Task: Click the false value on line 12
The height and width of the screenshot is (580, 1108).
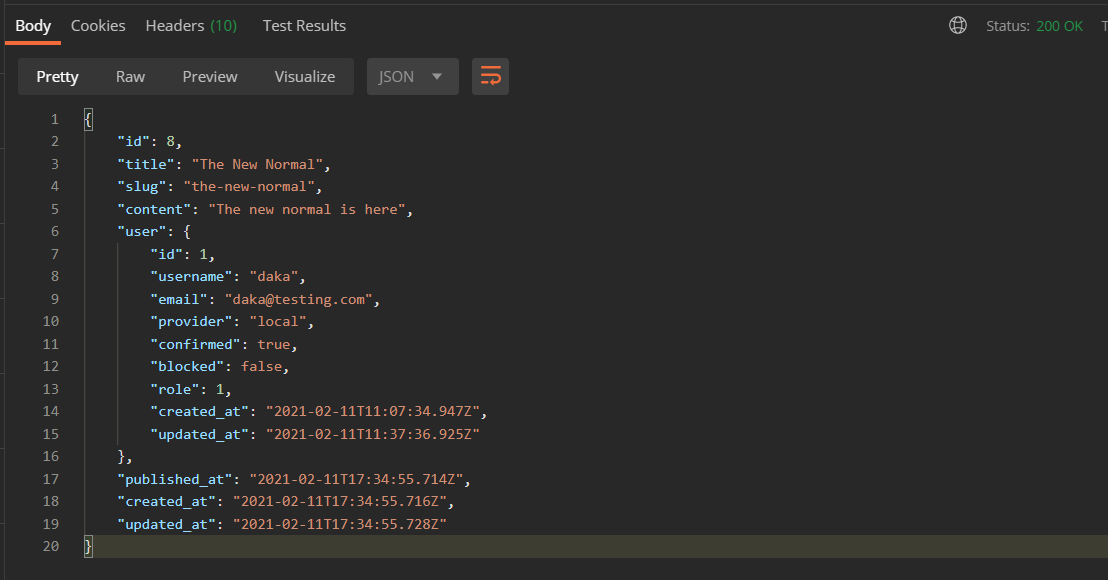Action: (261, 367)
